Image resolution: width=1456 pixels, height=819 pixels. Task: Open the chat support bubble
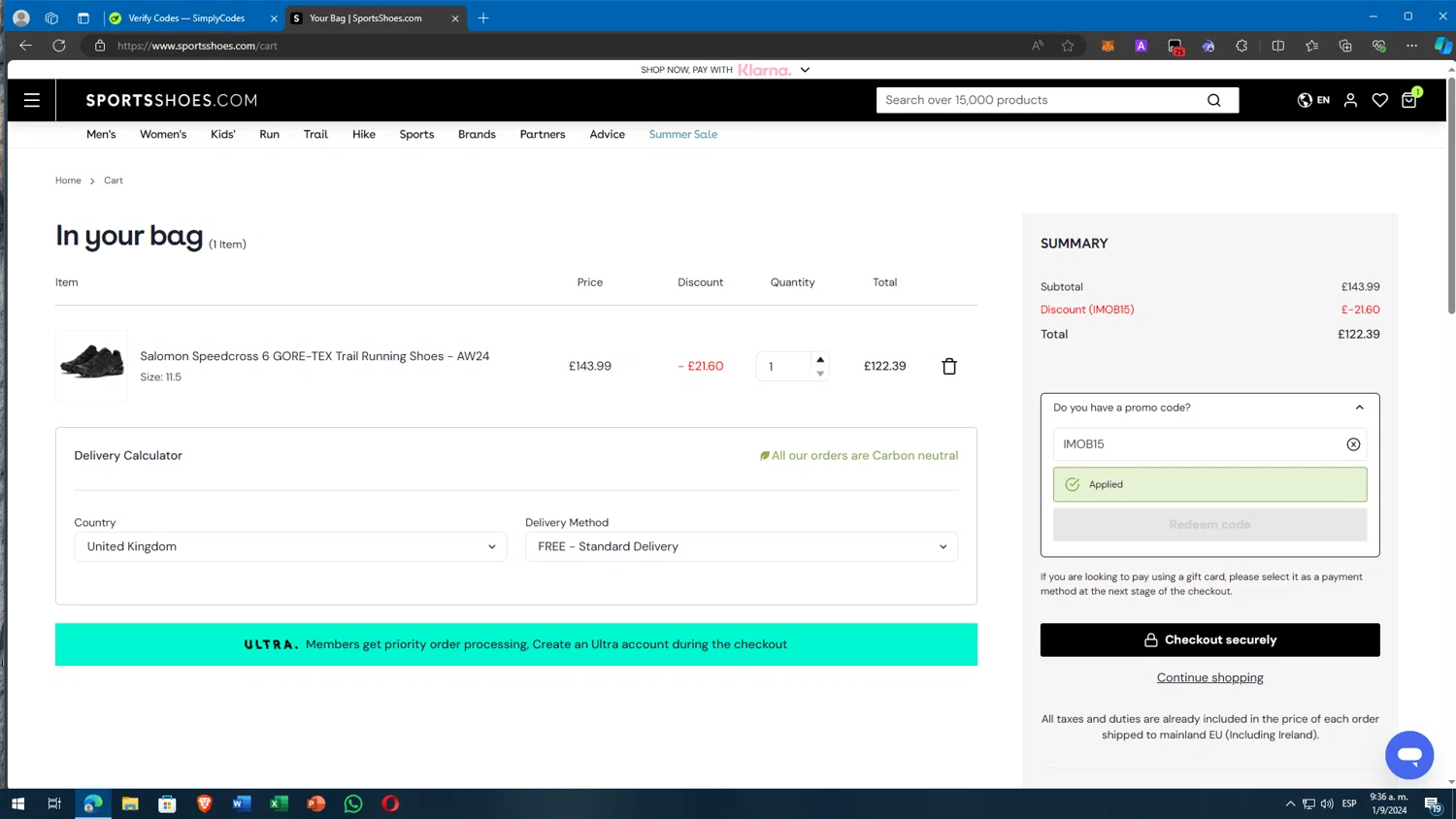click(1409, 755)
